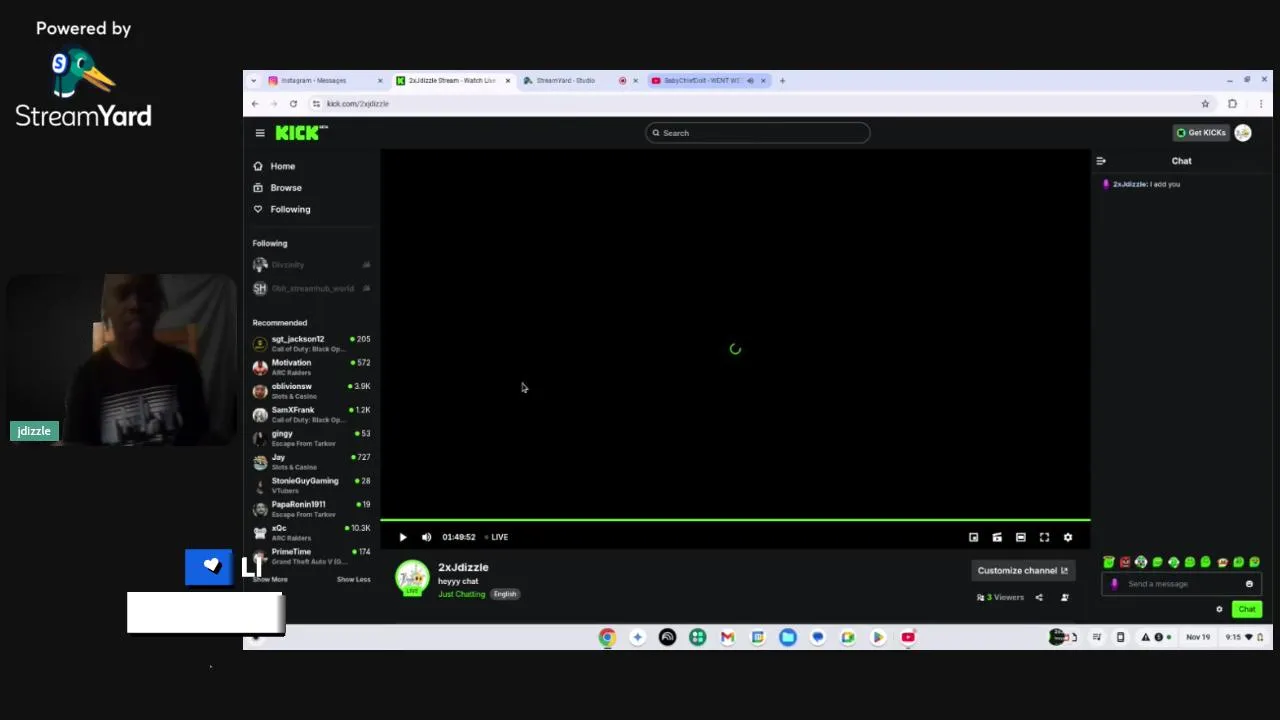Image resolution: width=1280 pixels, height=720 pixels.
Task: Jump to LIVE in the player
Action: (x=497, y=537)
